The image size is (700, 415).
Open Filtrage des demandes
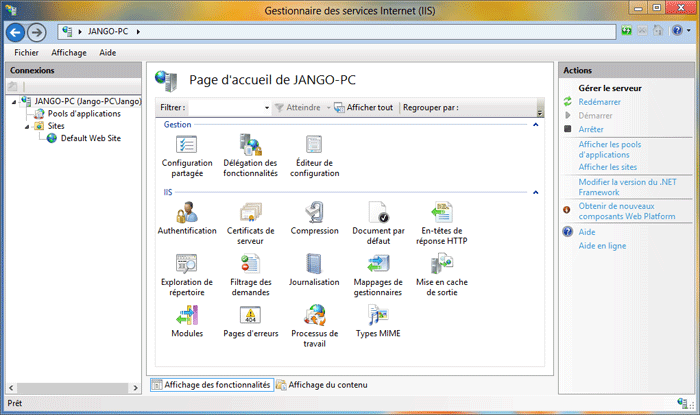pos(250,274)
